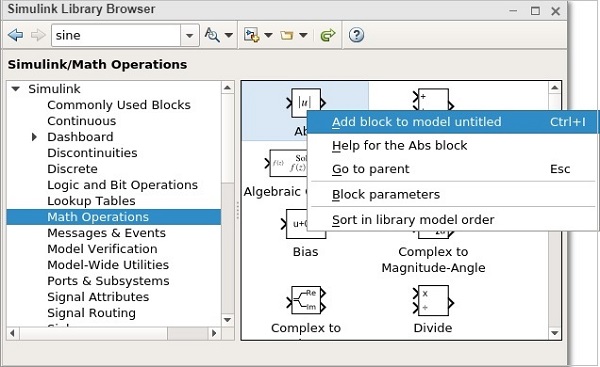Click the Forward navigation arrow
The width and height of the screenshot is (600, 367).
38,35
